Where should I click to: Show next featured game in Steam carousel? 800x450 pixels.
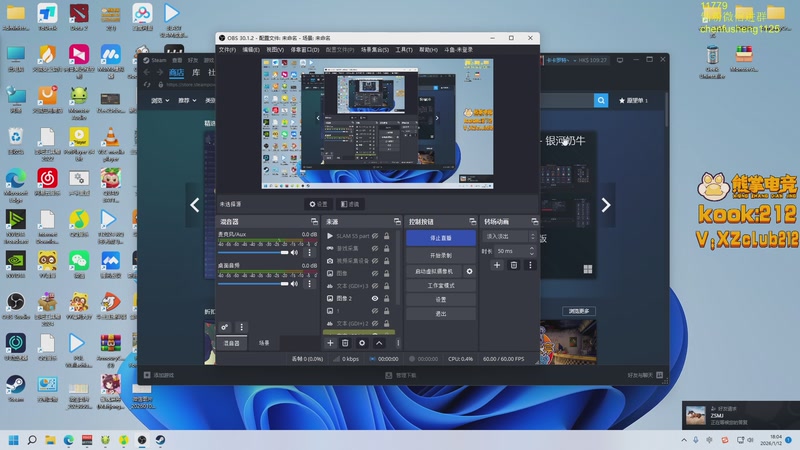[x=606, y=205]
